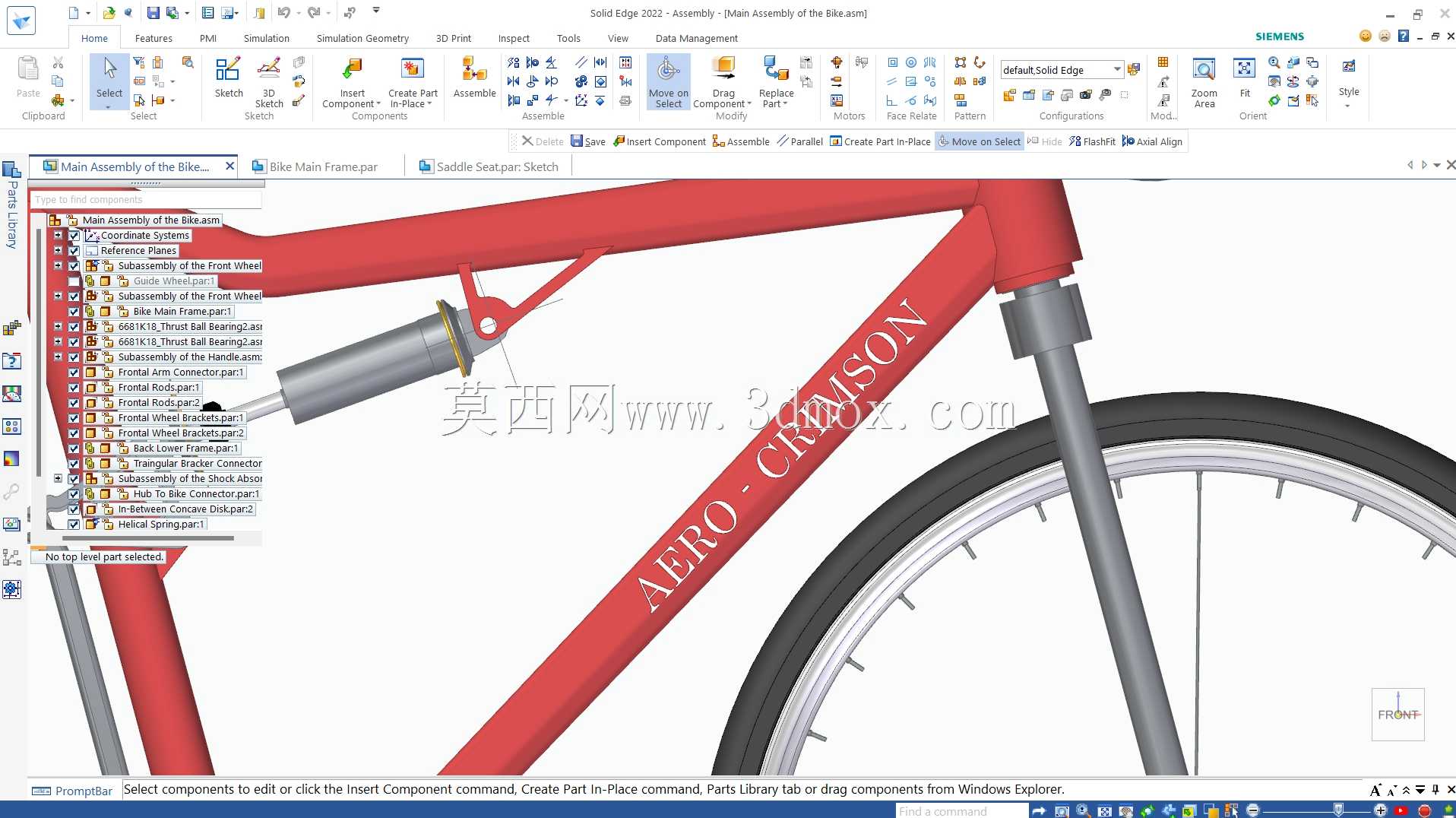Click the Cut scissors icon
Image resolution: width=1456 pixels, height=818 pixels.
58,62
